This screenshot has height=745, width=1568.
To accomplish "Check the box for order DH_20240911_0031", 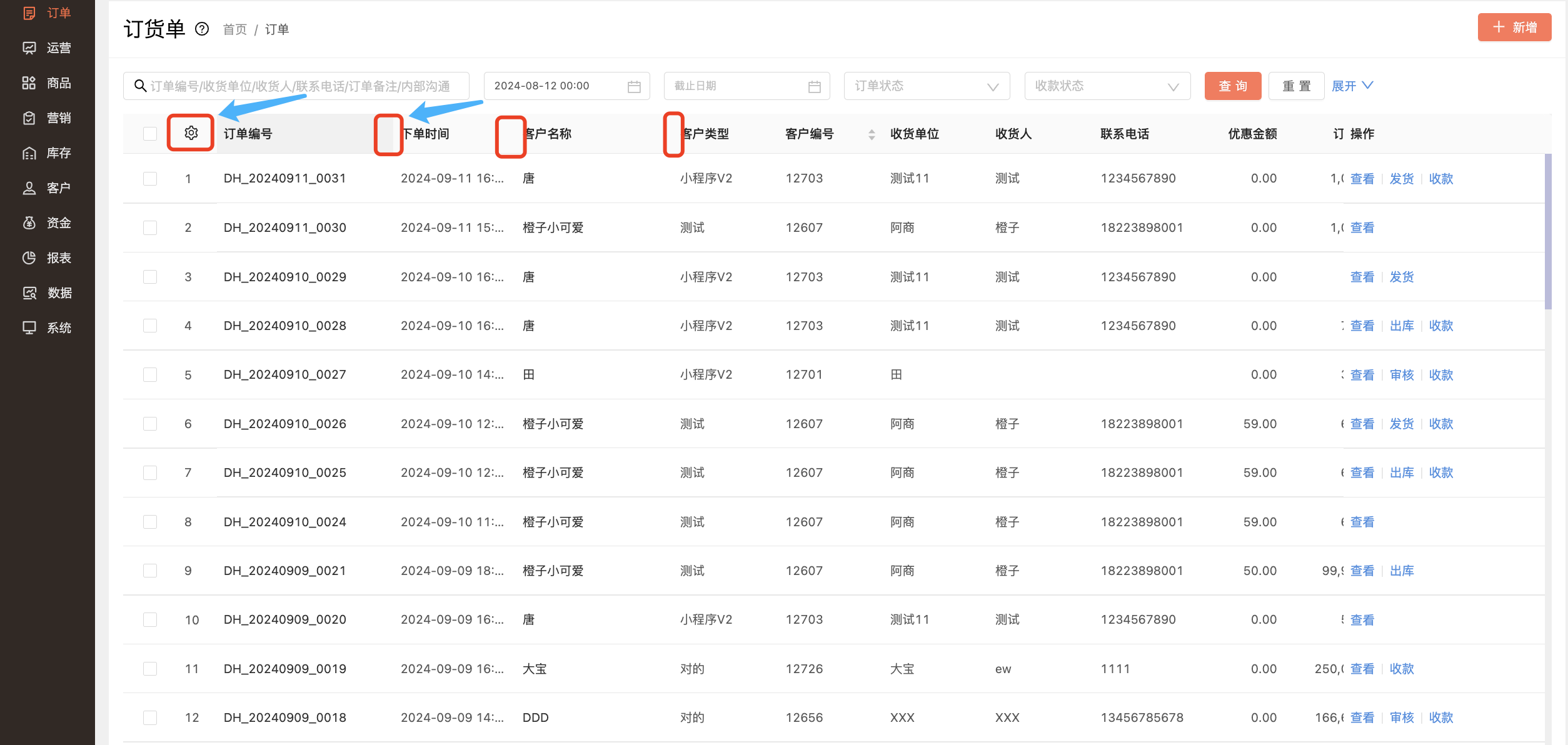I will (x=150, y=179).
